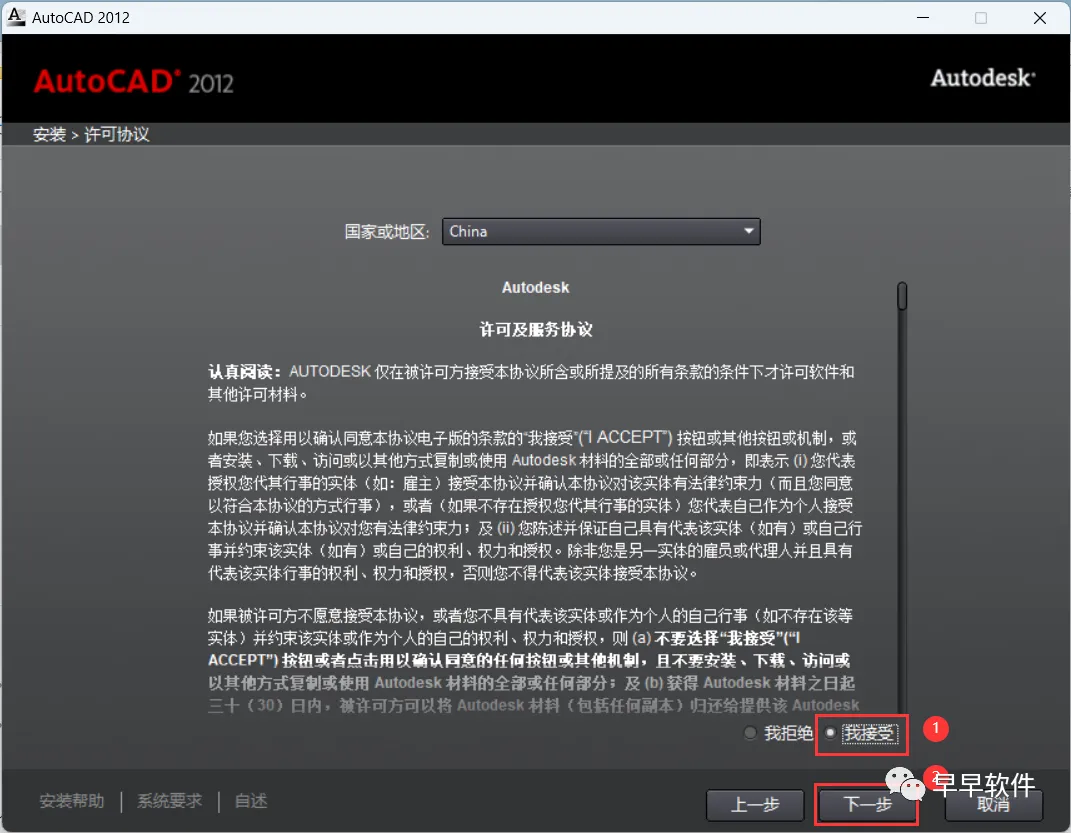Click the 安装 > 许可协议 breadcrumb text
This screenshot has width=1071, height=833.
click(91, 135)
